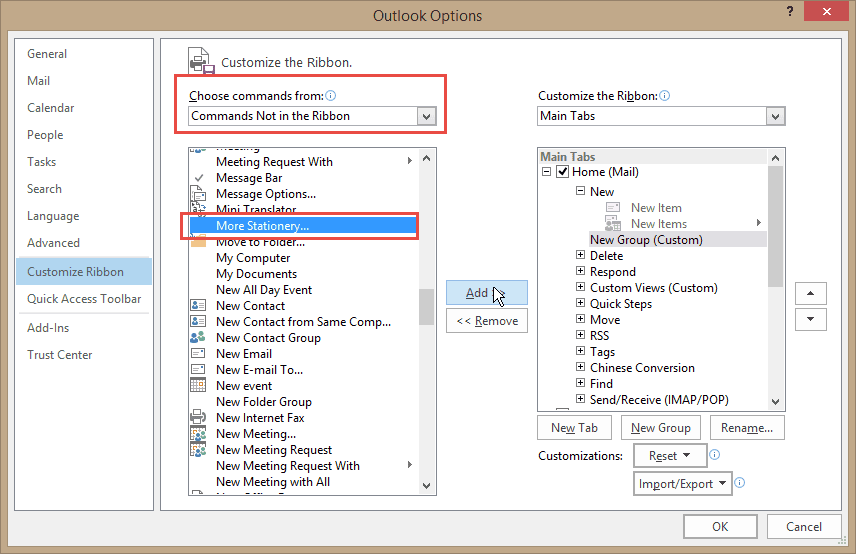
Task: Expand the Move group
Action: pyautogui.click(x=580, y=319)
